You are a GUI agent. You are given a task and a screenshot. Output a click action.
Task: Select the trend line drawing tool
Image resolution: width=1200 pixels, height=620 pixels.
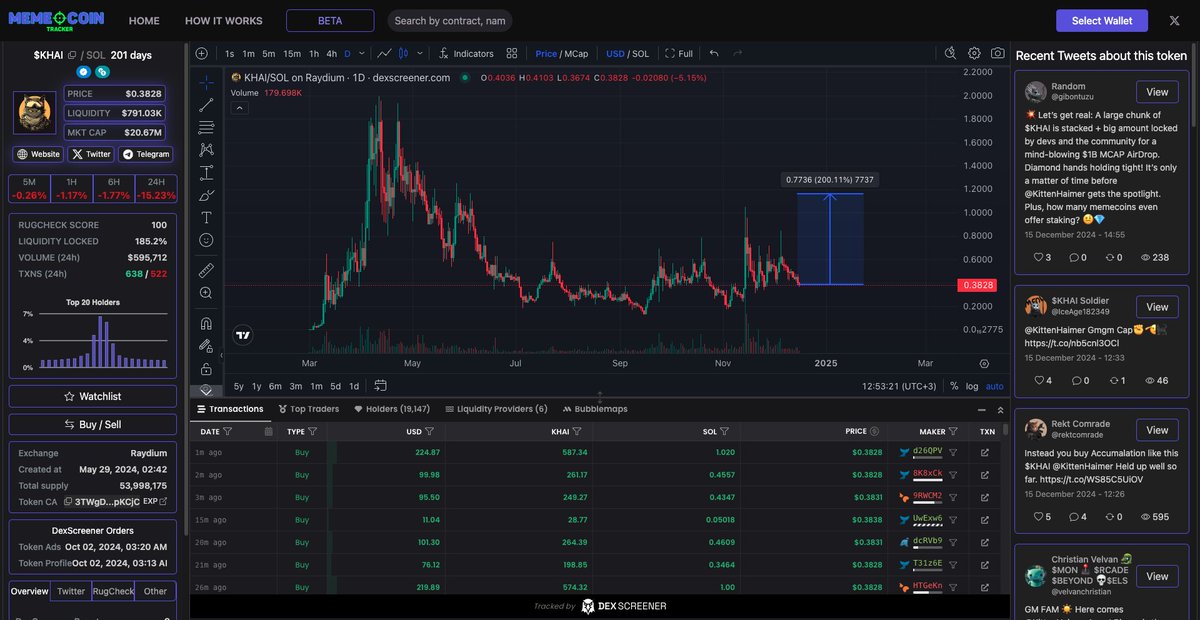click(x=206, y=105)
